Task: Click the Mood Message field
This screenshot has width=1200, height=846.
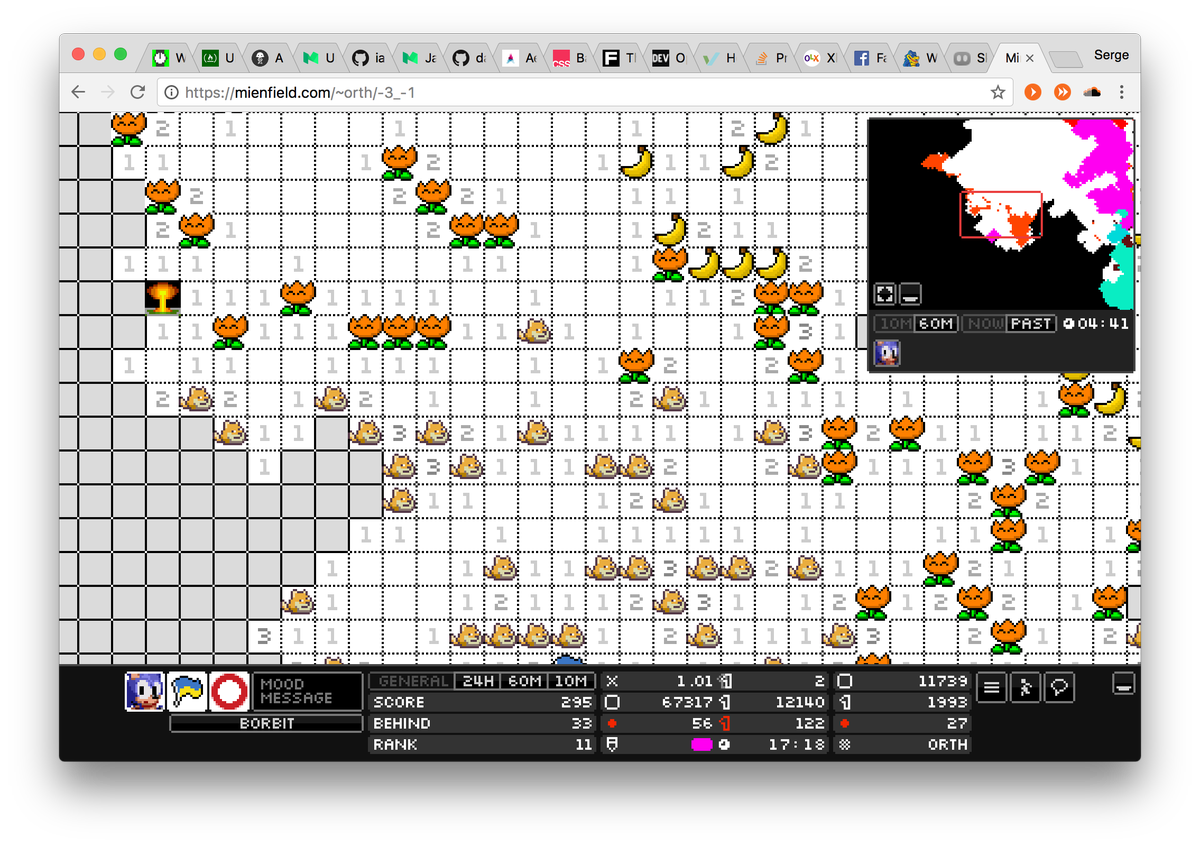Action: pyautogui.click(x=309, y=691)
